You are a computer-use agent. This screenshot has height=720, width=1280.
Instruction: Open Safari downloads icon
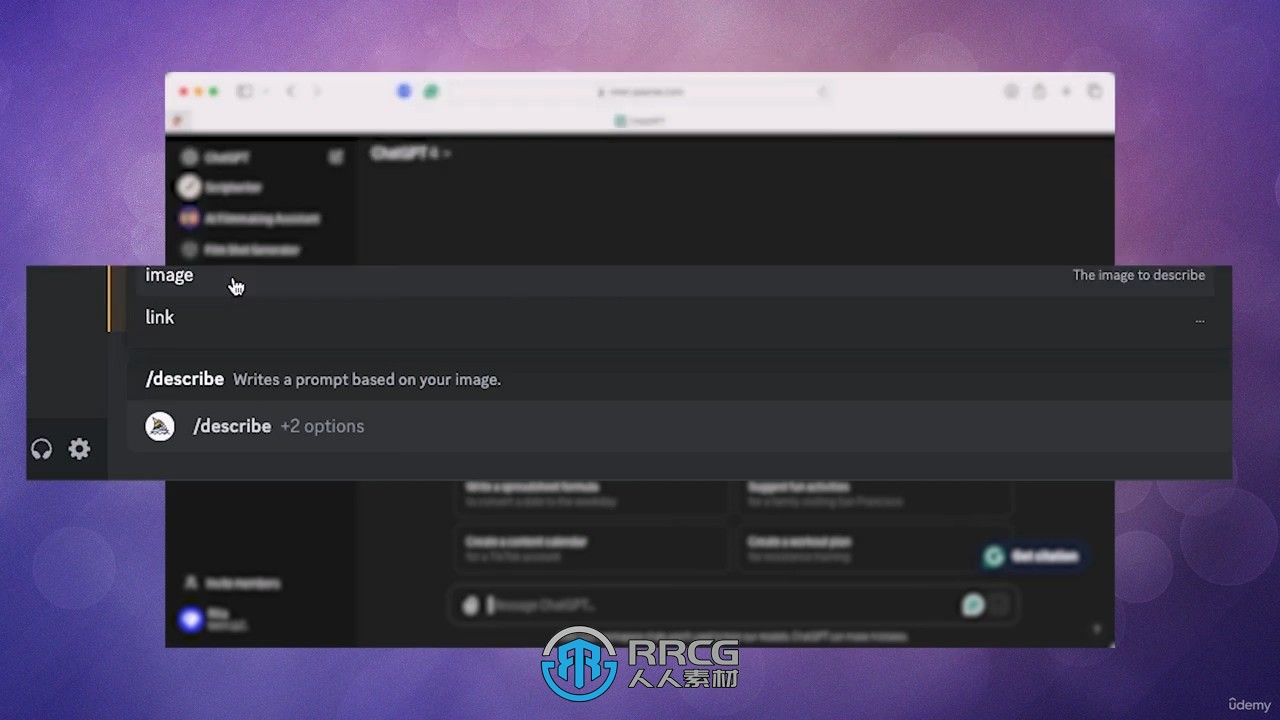[1011, 91]
